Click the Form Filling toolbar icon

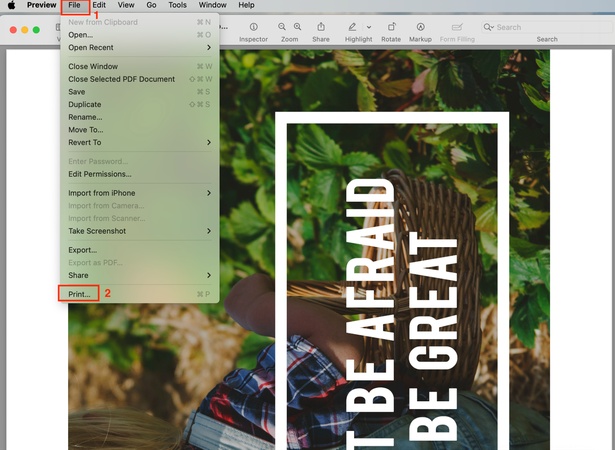coord(457,27)
